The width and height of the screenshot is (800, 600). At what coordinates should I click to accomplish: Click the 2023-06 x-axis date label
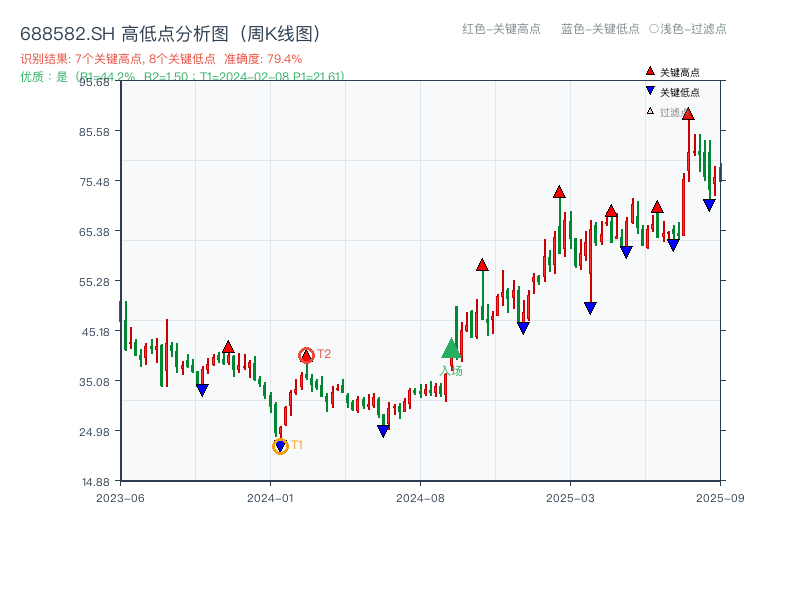point(120,498)
